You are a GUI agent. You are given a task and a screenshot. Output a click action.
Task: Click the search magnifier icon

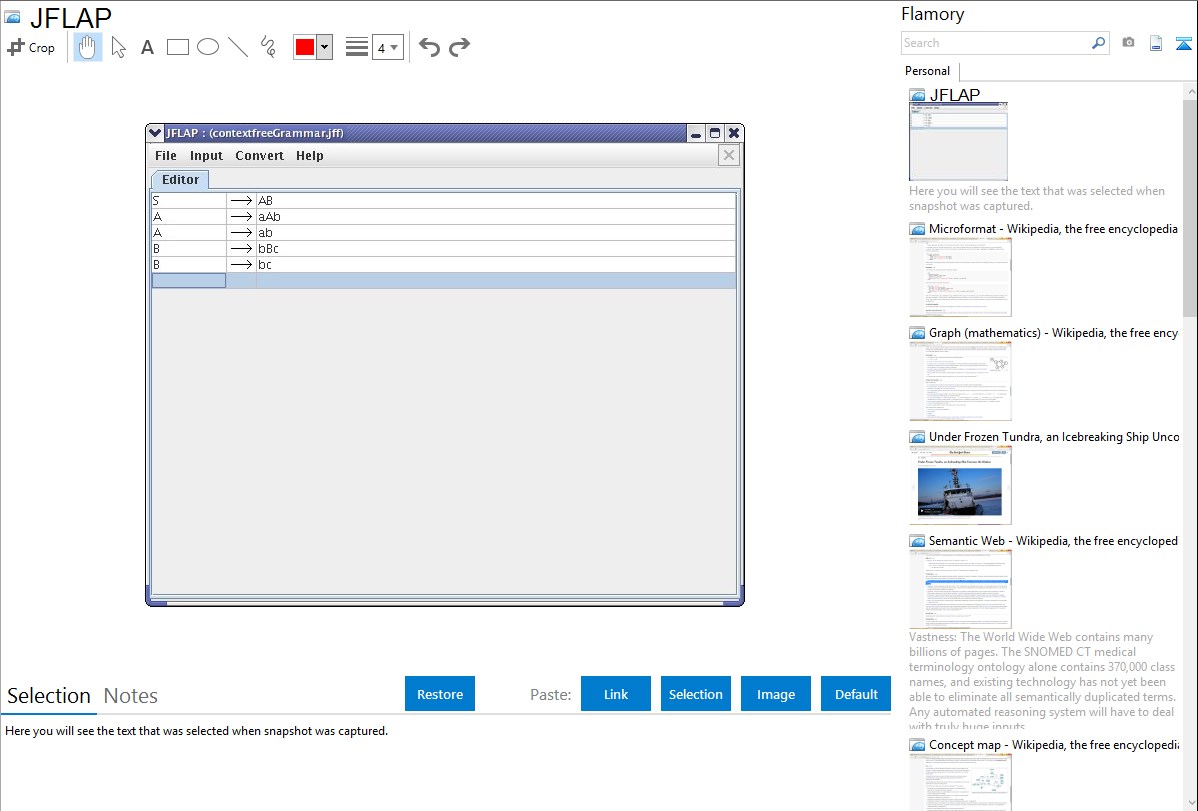1099,43
